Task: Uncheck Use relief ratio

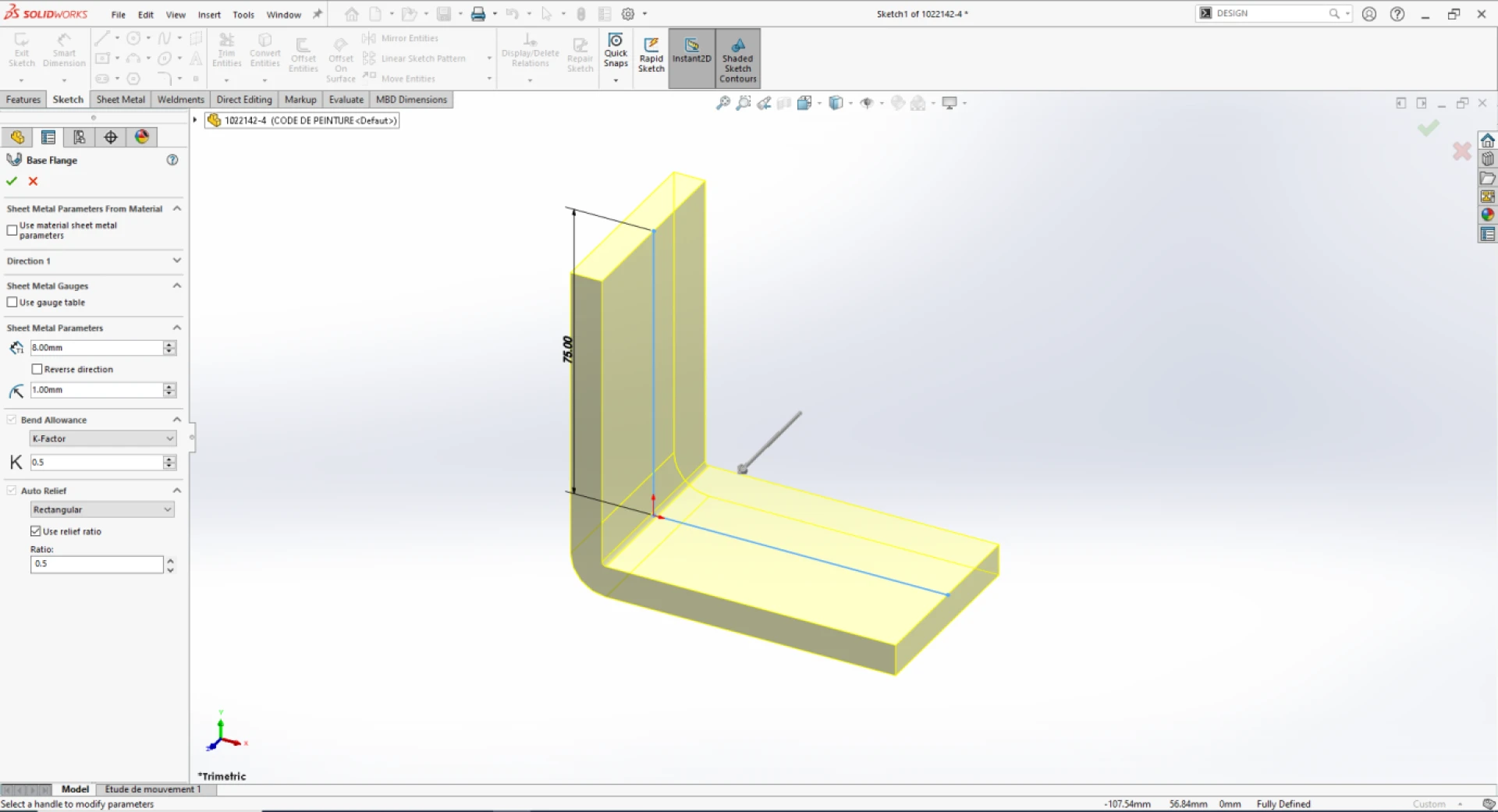Action: [36, 530]
